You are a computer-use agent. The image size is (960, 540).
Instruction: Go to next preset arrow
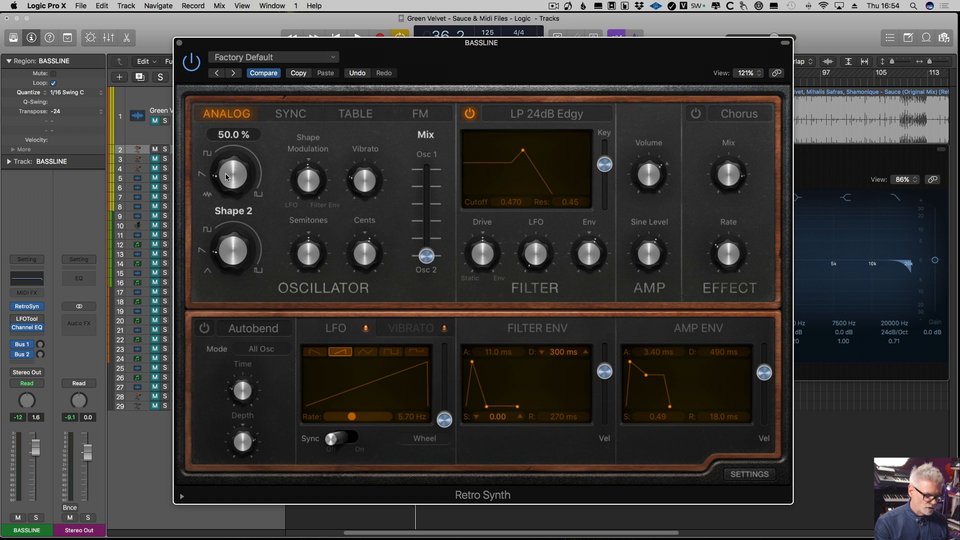click(x=233, y=73)
